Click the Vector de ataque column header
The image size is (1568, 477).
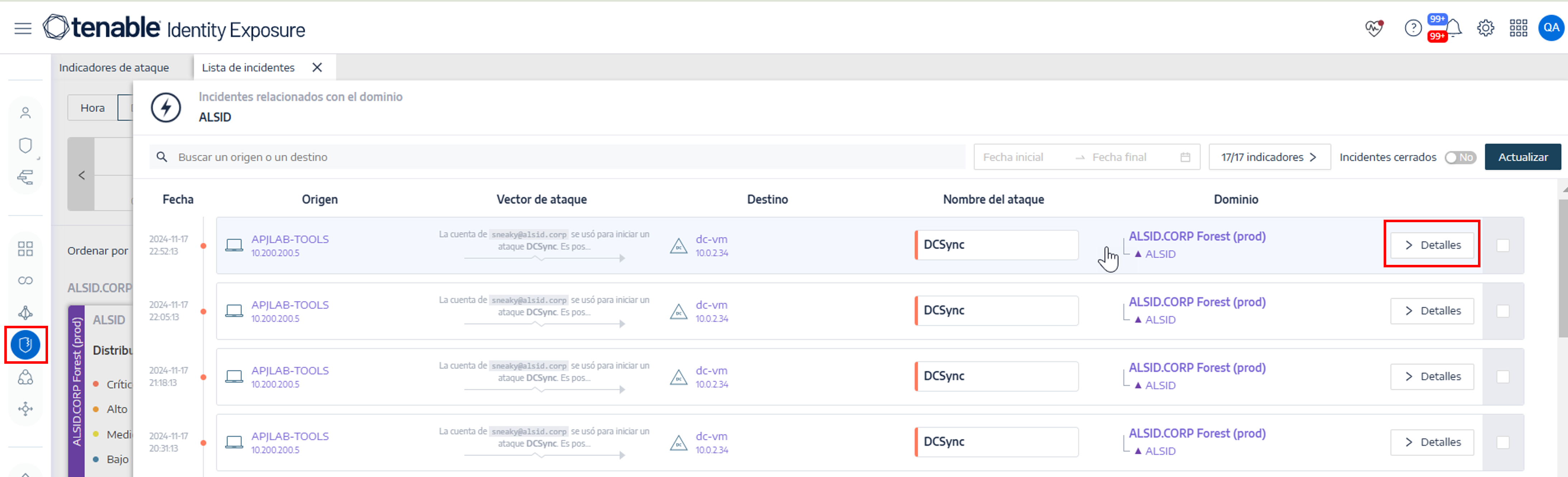pyautogui.click(x=541, y=199)
